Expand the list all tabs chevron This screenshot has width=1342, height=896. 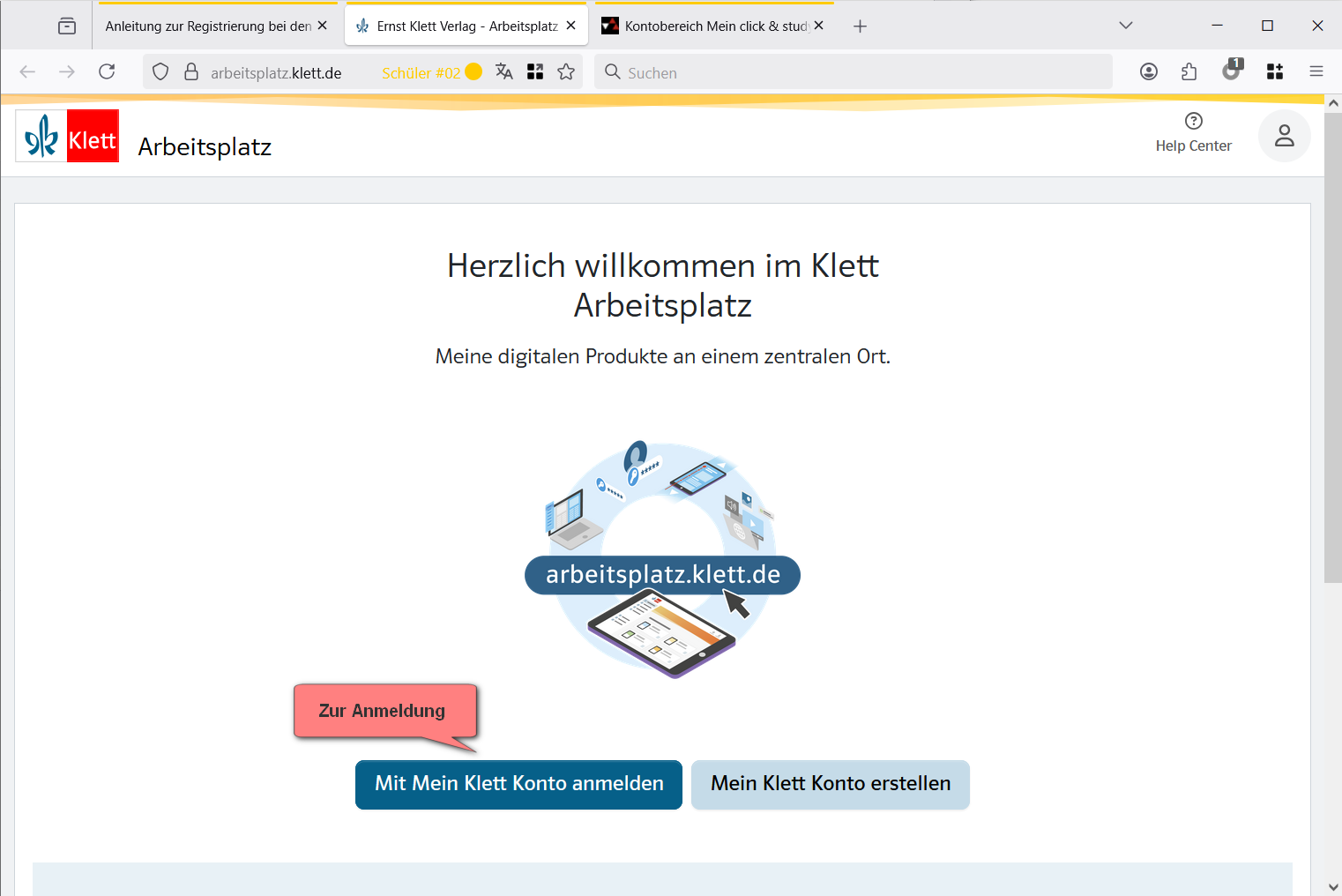[x=1125, y=26]
